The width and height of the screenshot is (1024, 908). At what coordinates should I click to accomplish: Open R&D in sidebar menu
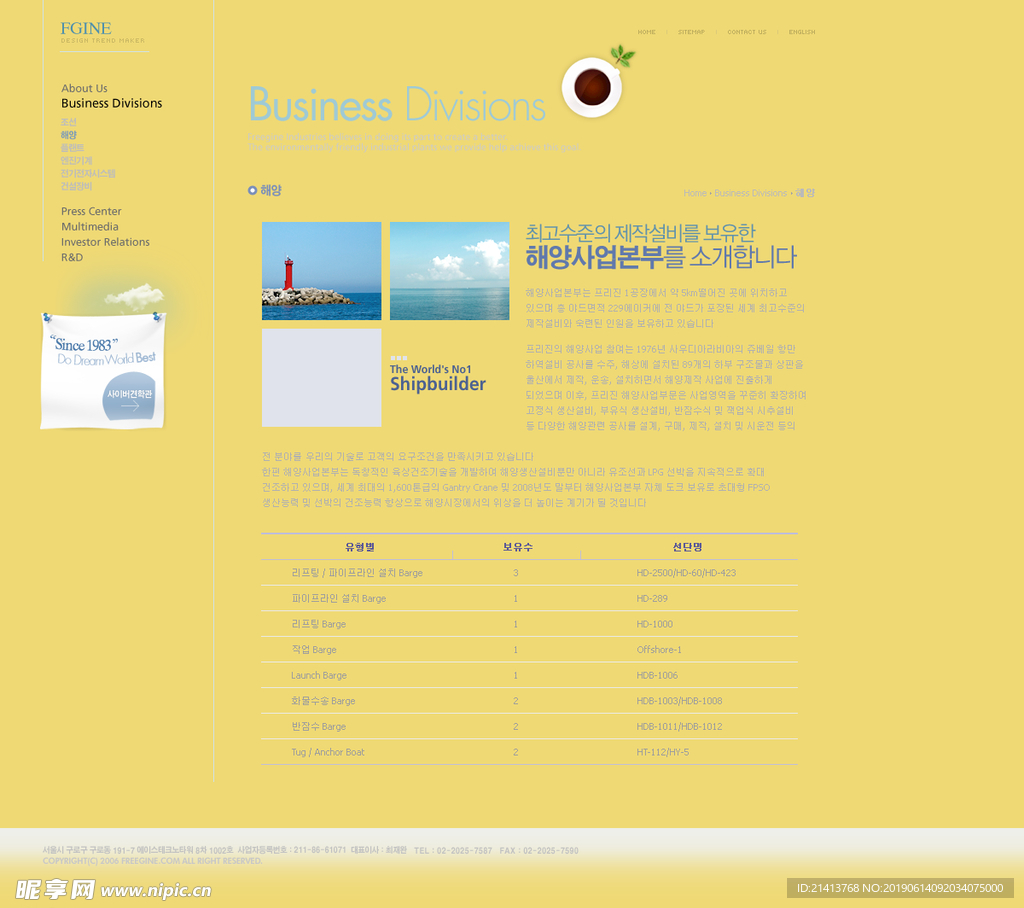[x=72, y=257]
